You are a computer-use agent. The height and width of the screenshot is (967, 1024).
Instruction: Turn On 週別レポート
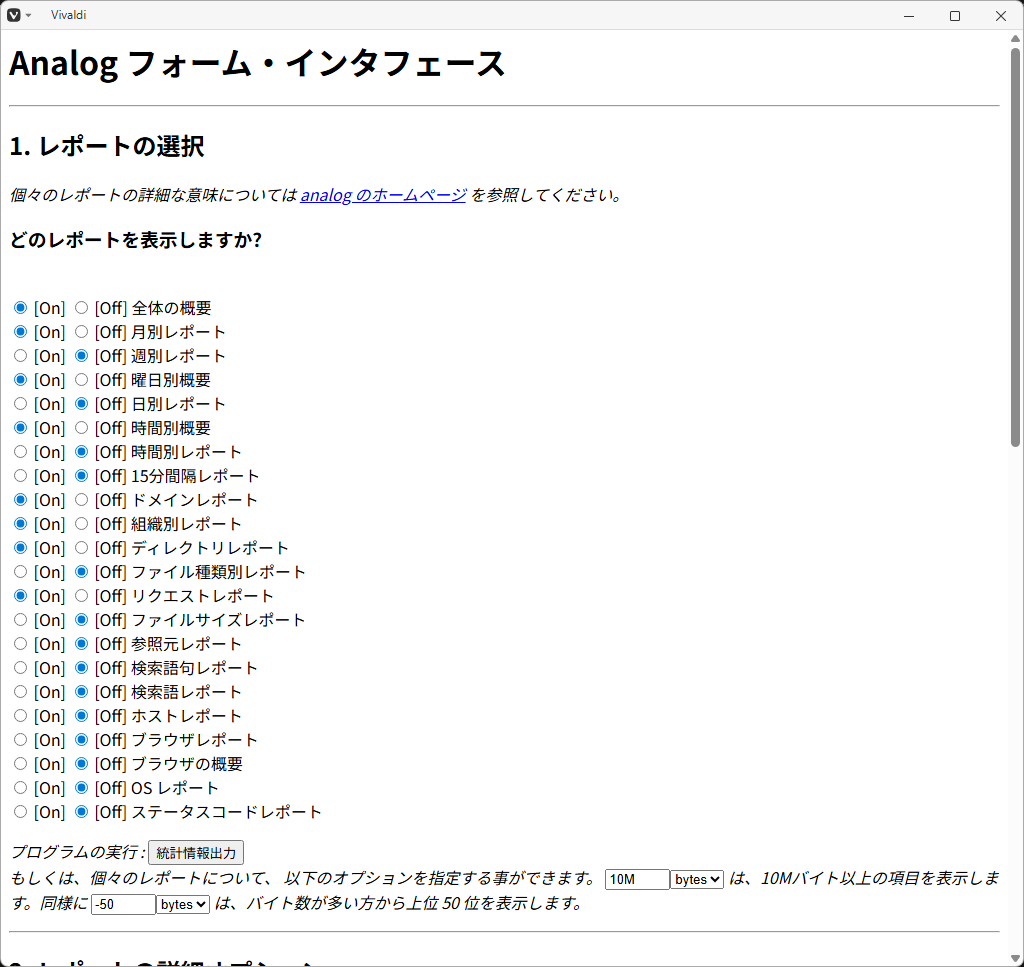(x=20, y=356)
